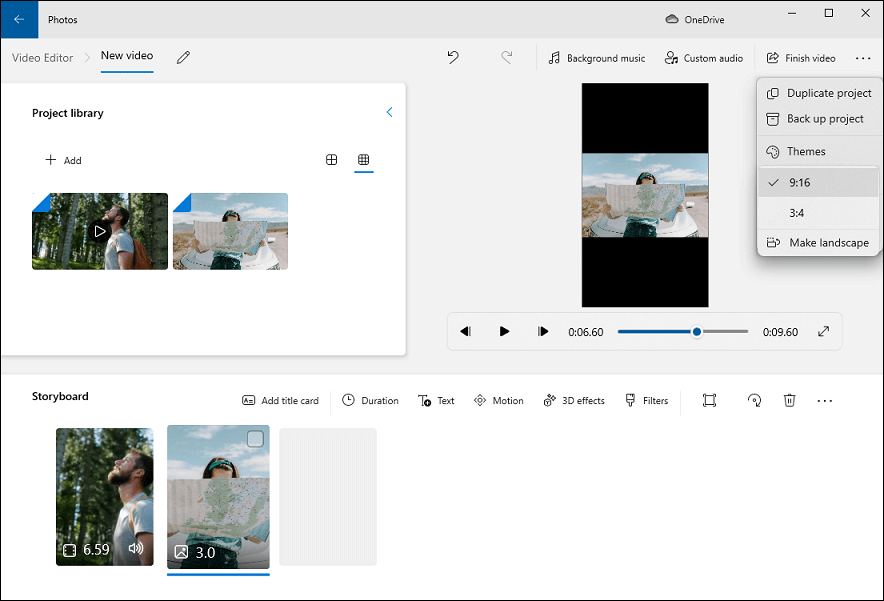Click the New video title tab
884x601 pixels.
127,56
